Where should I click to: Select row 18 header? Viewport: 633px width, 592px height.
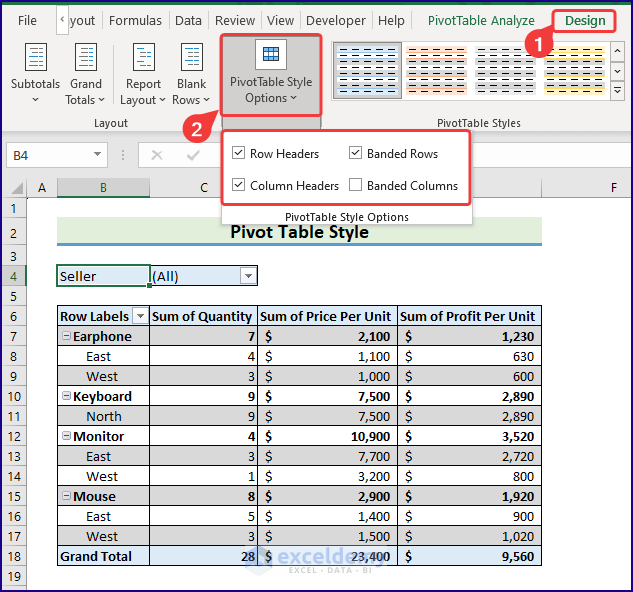click(x=14, y=556)
